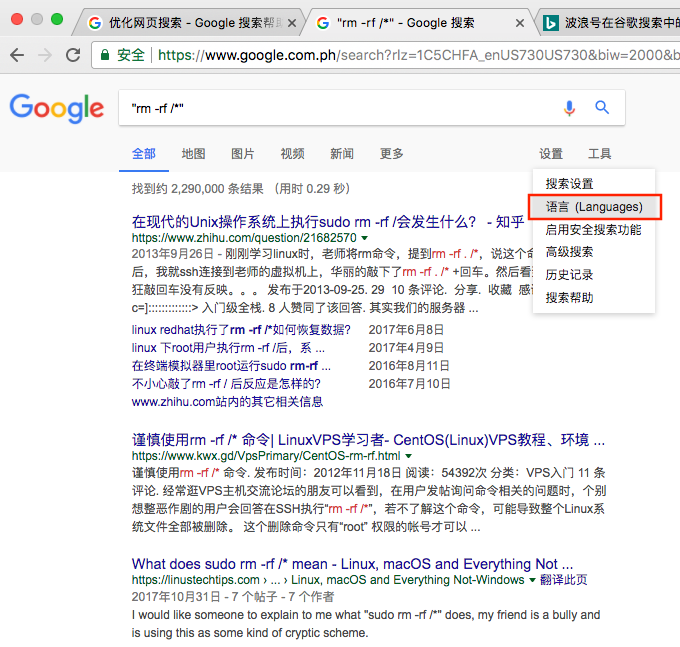680x647 pixels.
Task: Open sitelink 在终端模拟器里root运行sudo rm-rf
Action: tap(231, 366)
